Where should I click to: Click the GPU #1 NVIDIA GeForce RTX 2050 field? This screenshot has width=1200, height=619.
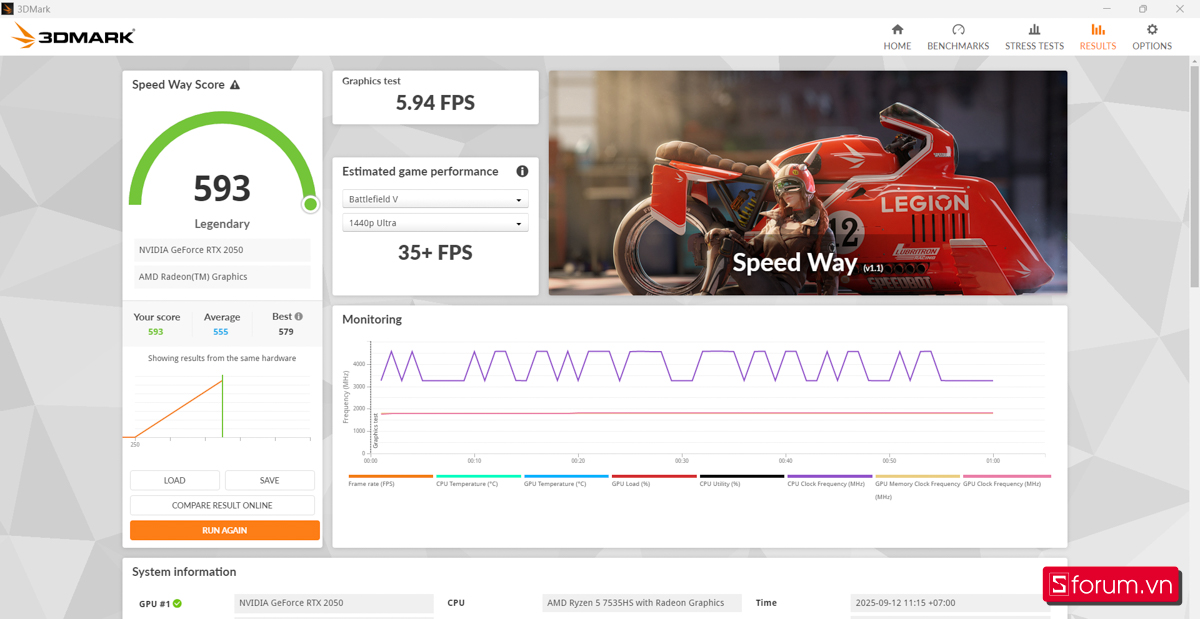tap(334, 603)
